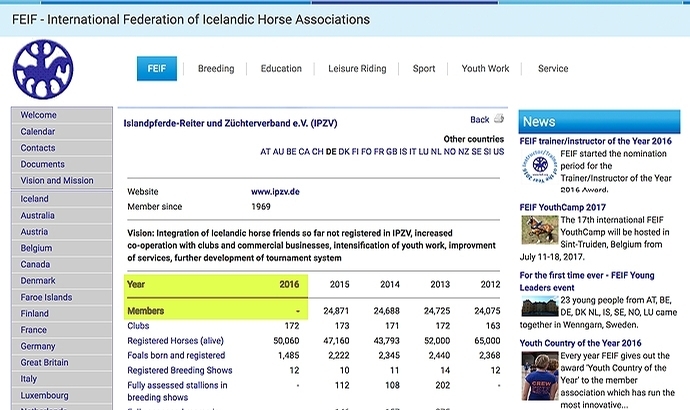Open FEIF YouthCamp 2017 news item
690x410 pixels.
[x=562, y=207]
